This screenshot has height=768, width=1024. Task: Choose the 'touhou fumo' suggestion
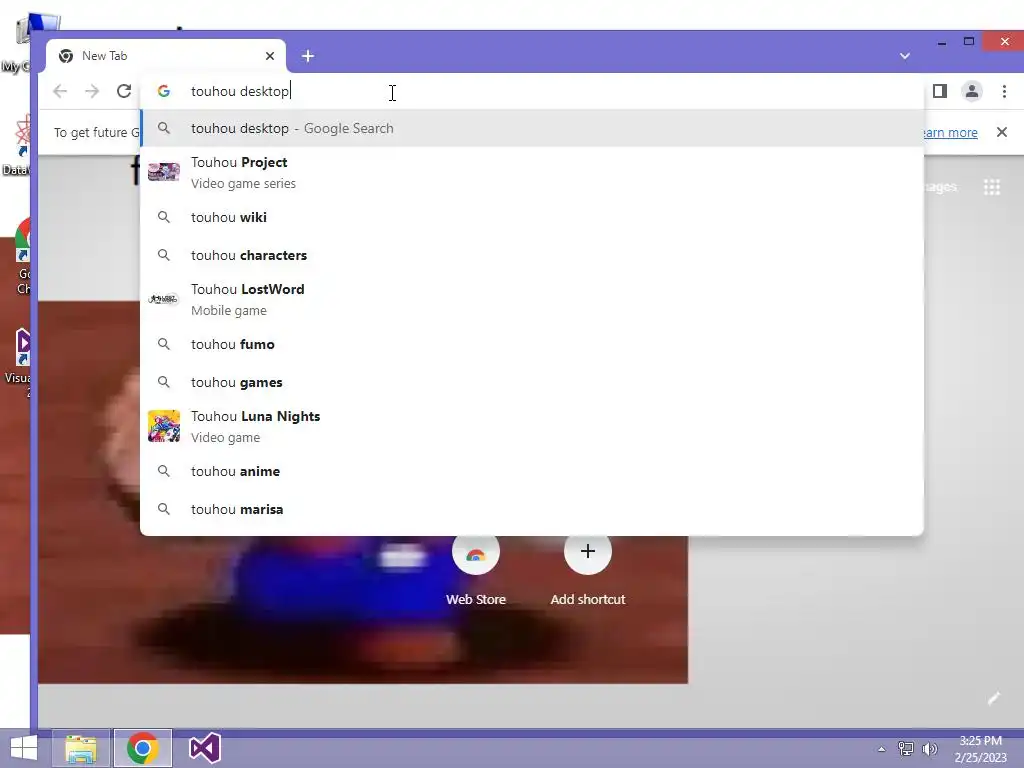(x=532, y=344)
